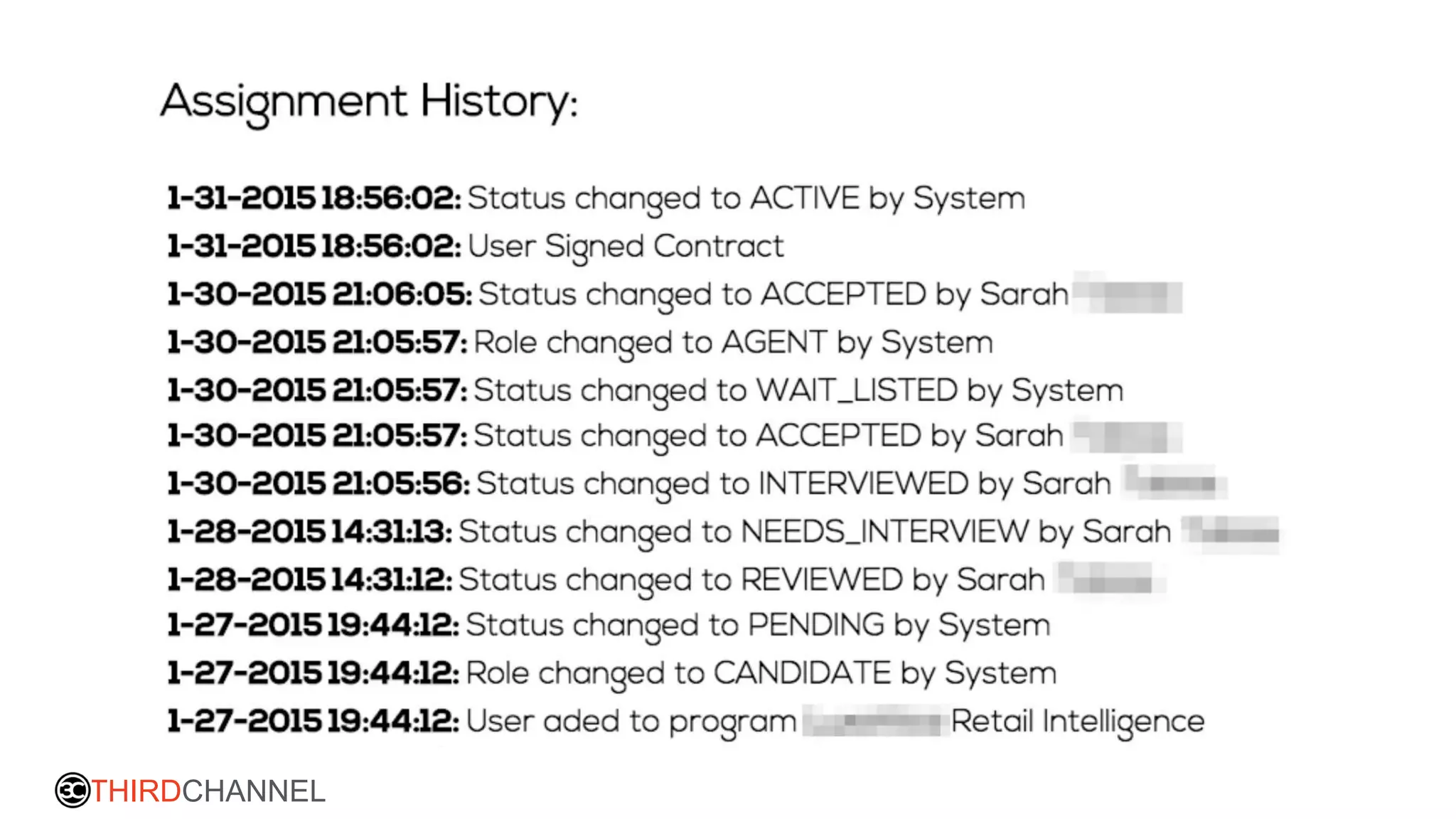1456x819 pixels.
Task: Click the ACCEPTED status entry at 21:06:05
Action: point(773,294)
